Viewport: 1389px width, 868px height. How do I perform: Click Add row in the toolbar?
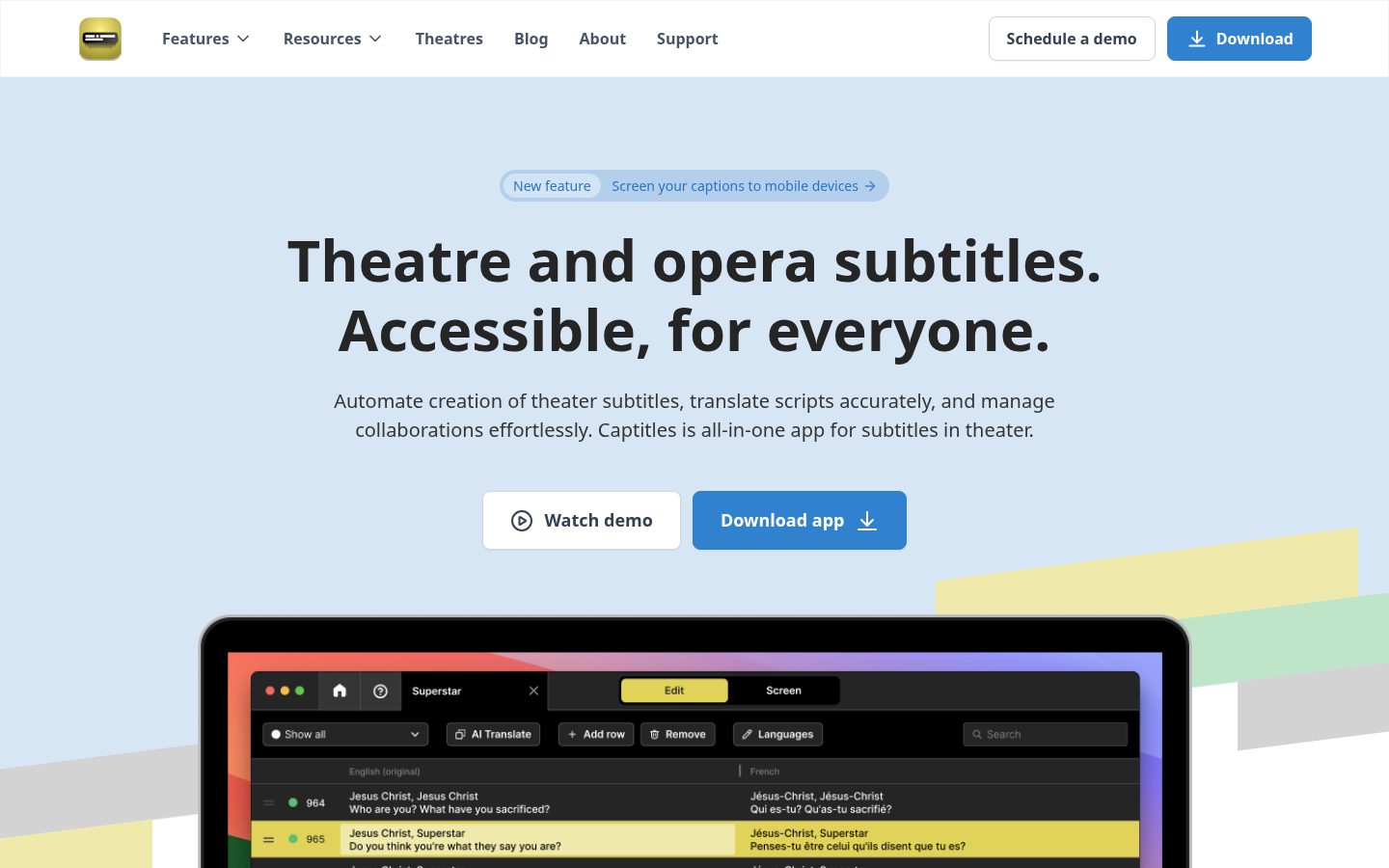click(x=596, y=734)
